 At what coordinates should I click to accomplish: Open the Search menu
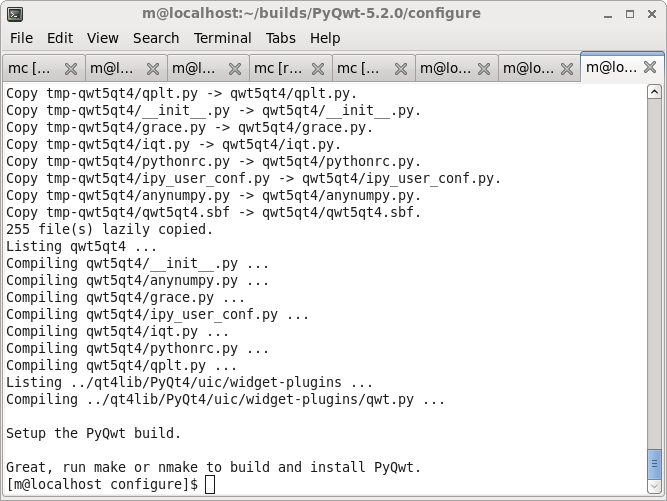point(156,38)
